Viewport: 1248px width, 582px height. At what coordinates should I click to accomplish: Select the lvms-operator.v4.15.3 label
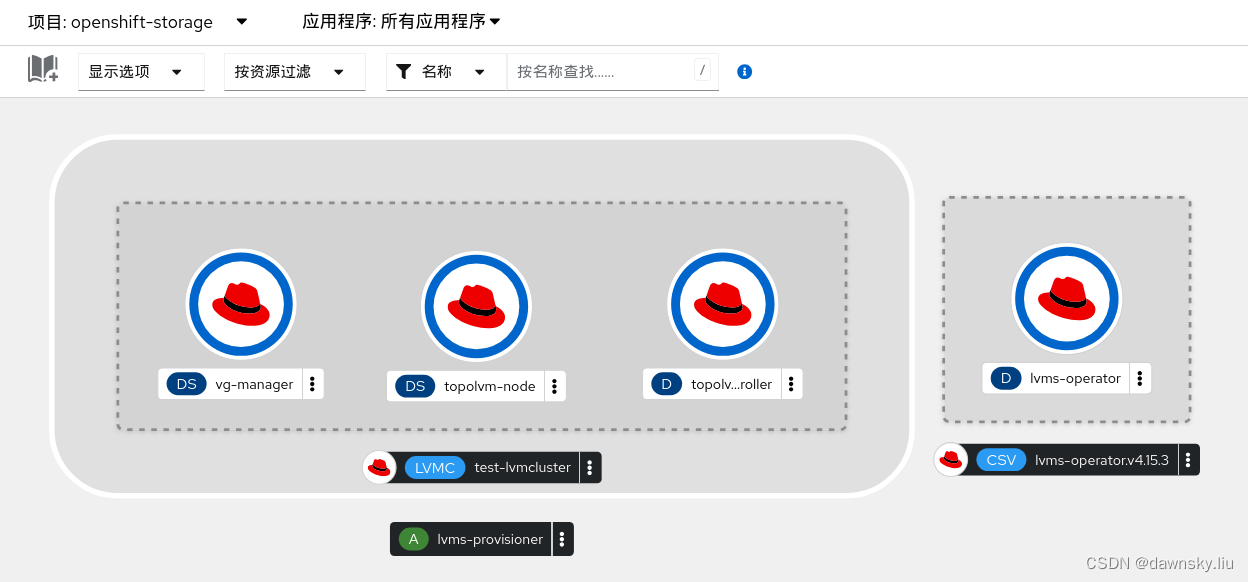tap(1102, 460)
